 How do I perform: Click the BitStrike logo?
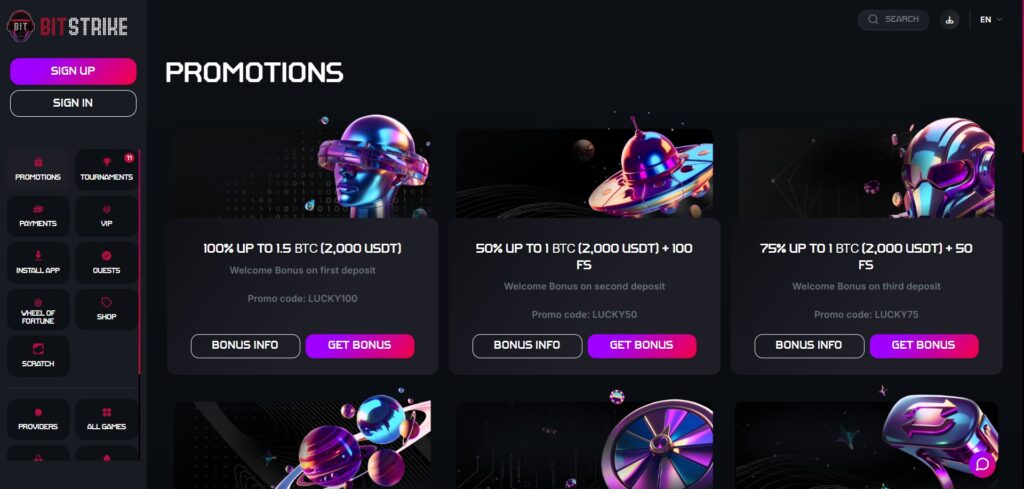tap(68, 25)
